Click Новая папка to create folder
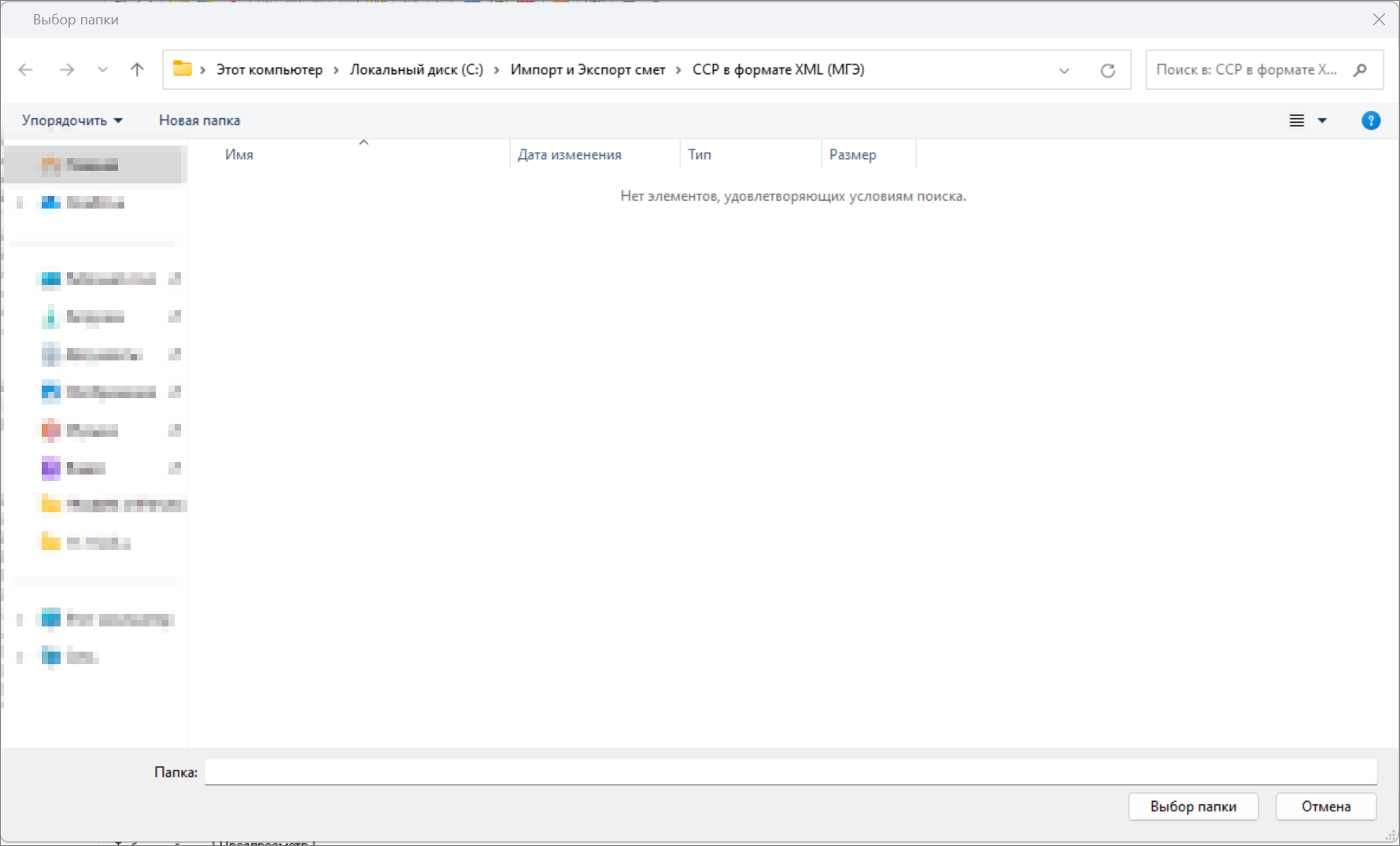 [199, 120]
